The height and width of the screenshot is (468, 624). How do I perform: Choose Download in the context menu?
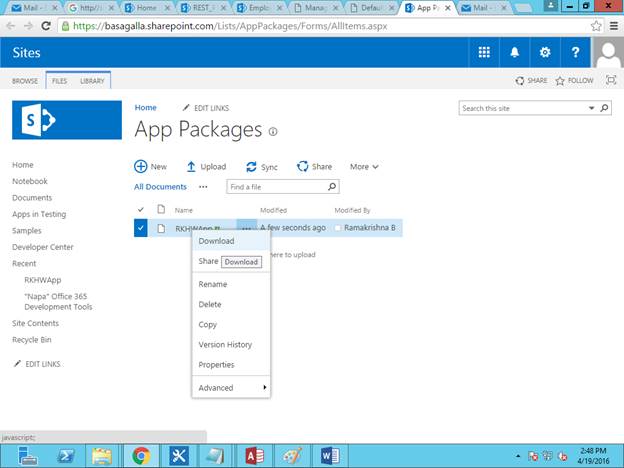coord(231,241)
